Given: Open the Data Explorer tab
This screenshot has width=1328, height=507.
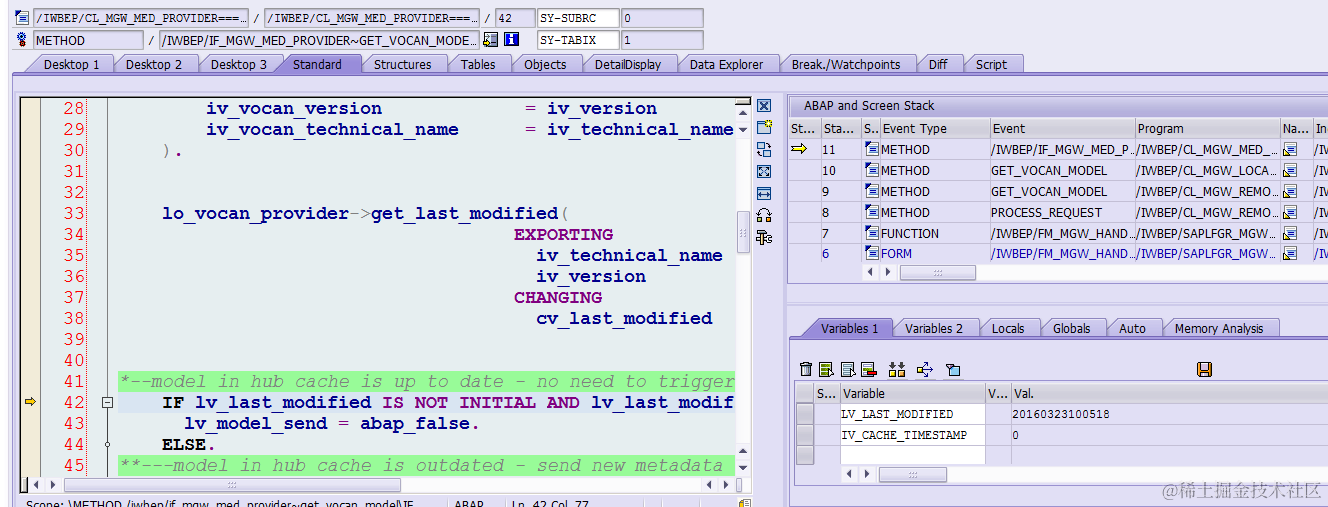Looking at the screenshot, I should click(x=726, y=64).
